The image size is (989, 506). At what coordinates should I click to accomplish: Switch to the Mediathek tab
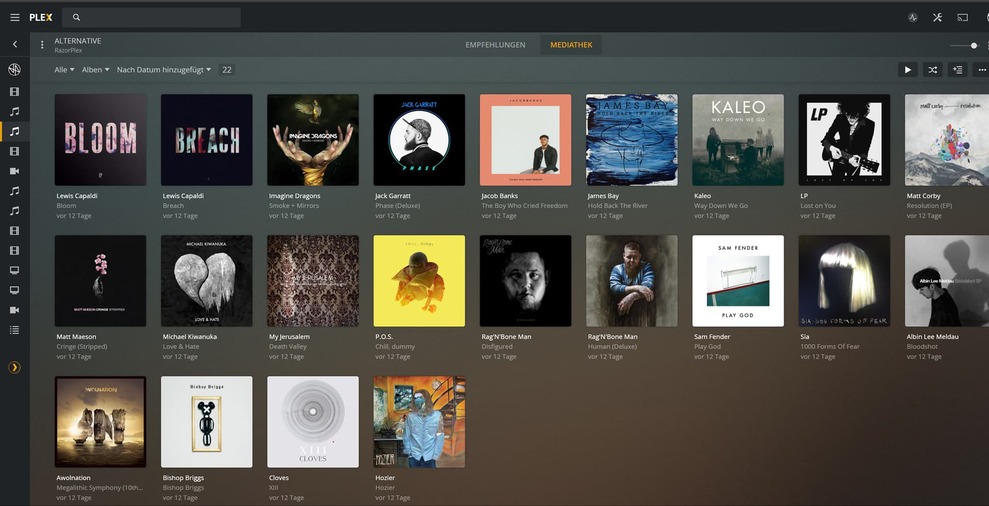coord(571,45)
